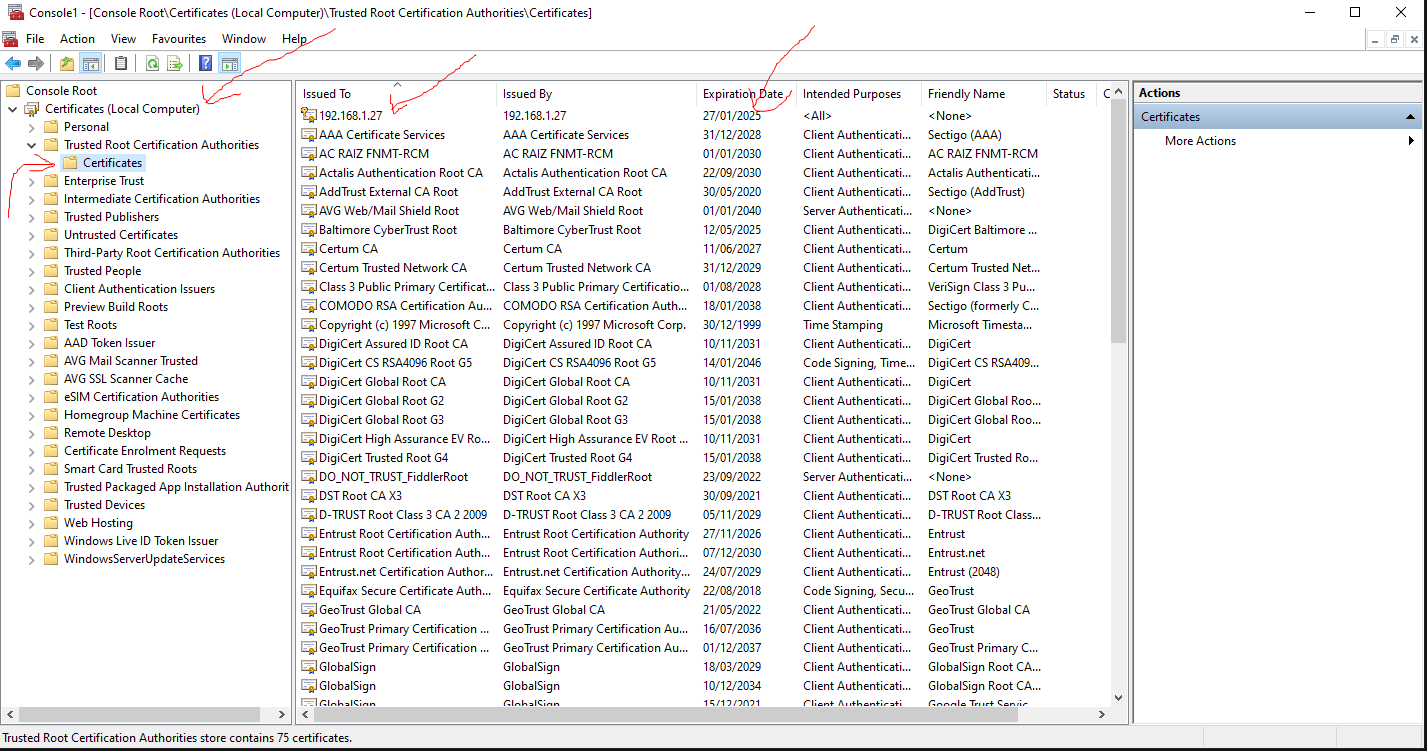
Task: Select Web Hosting in the tree
Action: click(98, 523)
